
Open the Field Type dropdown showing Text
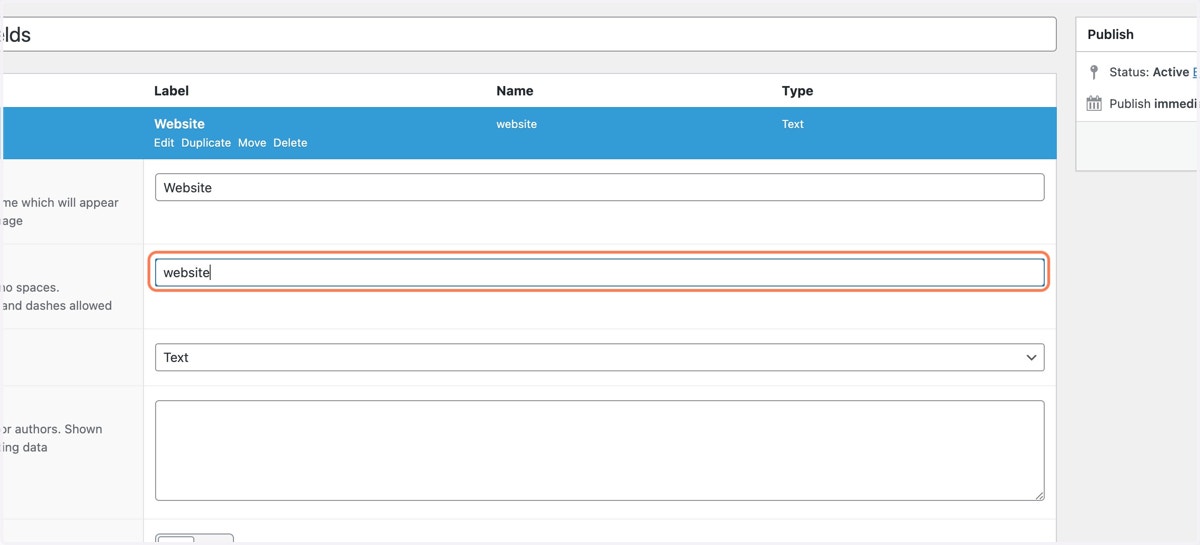click(x=600, y=357)
